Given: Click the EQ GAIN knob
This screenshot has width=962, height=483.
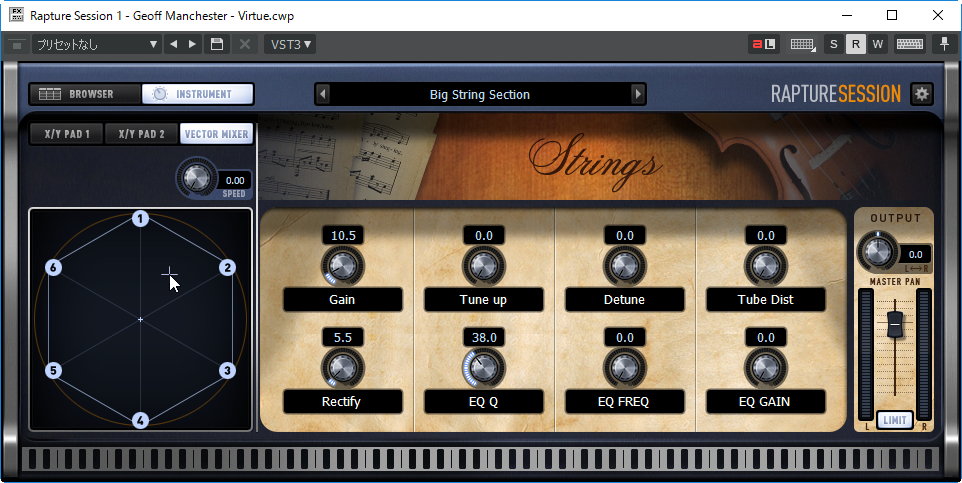Looking at the screenshot, I should pos(766,368).
